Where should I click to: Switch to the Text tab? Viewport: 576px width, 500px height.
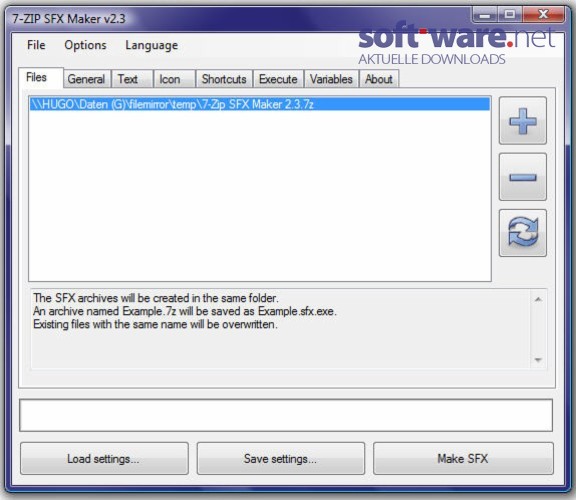coord(132,79)
